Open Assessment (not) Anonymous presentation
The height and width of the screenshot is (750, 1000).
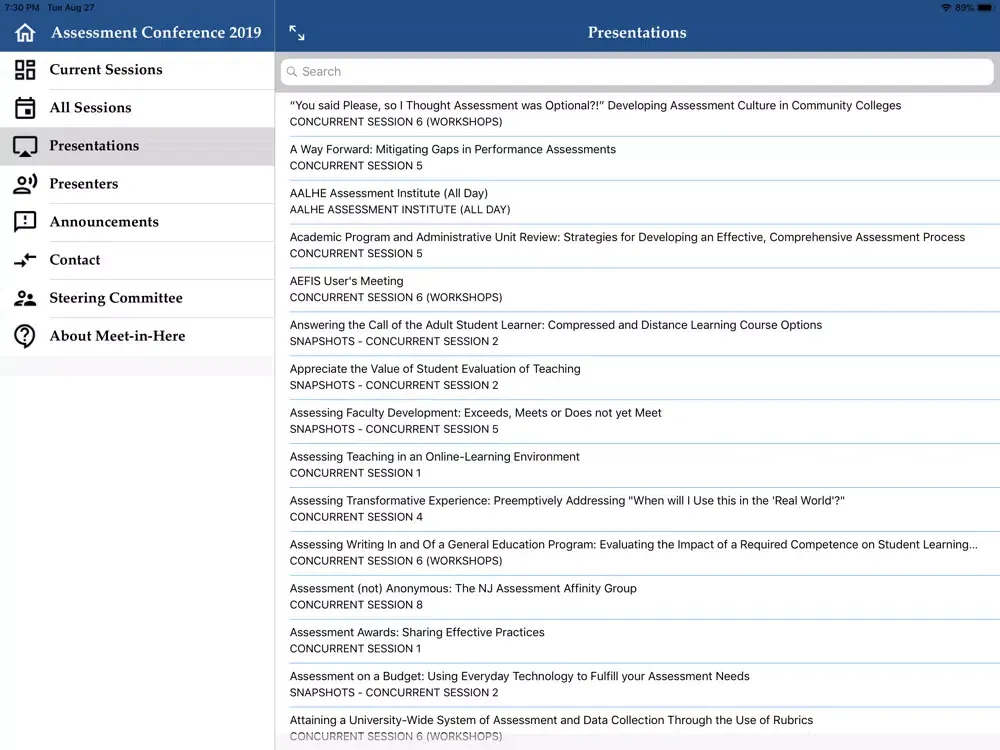[638, 598]
